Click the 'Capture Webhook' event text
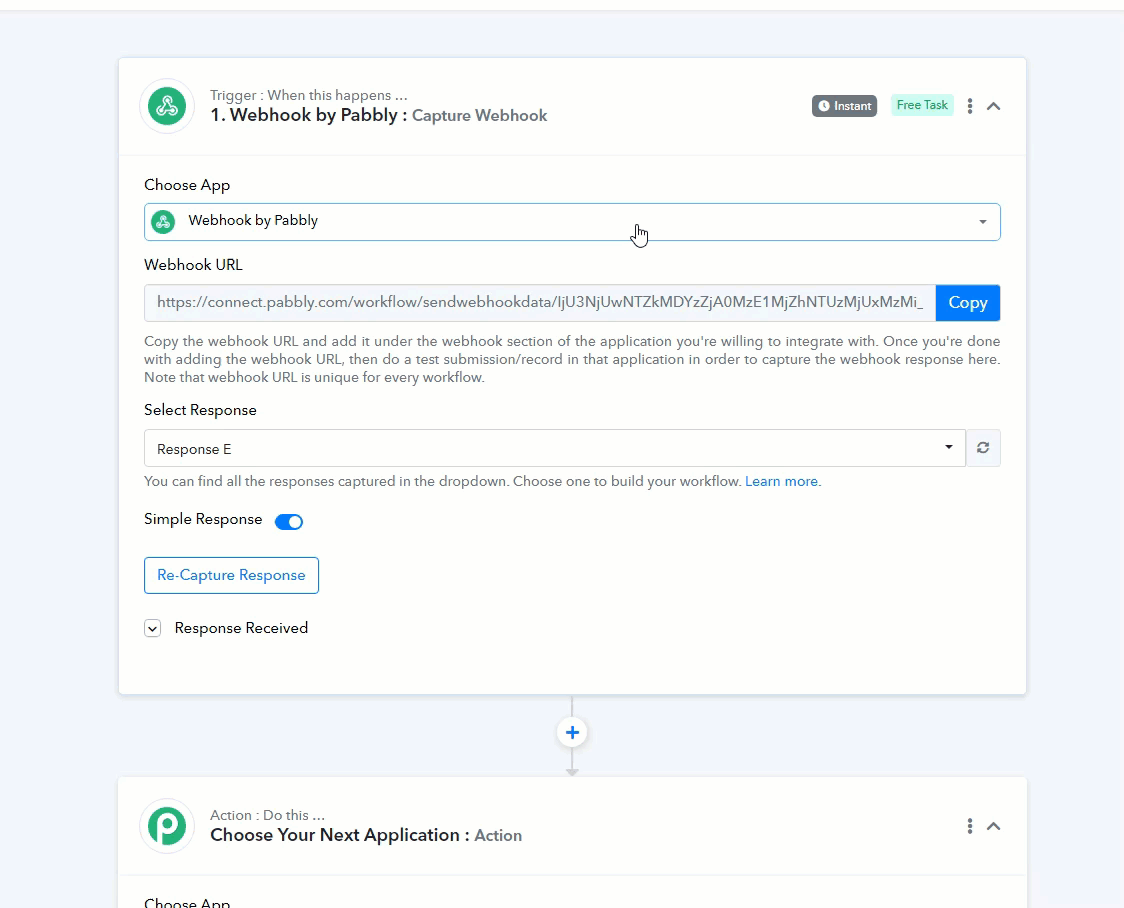Image resolution: width=1124 pixels, height=908 pixels. pyautogui.click(x=479, y=116)
